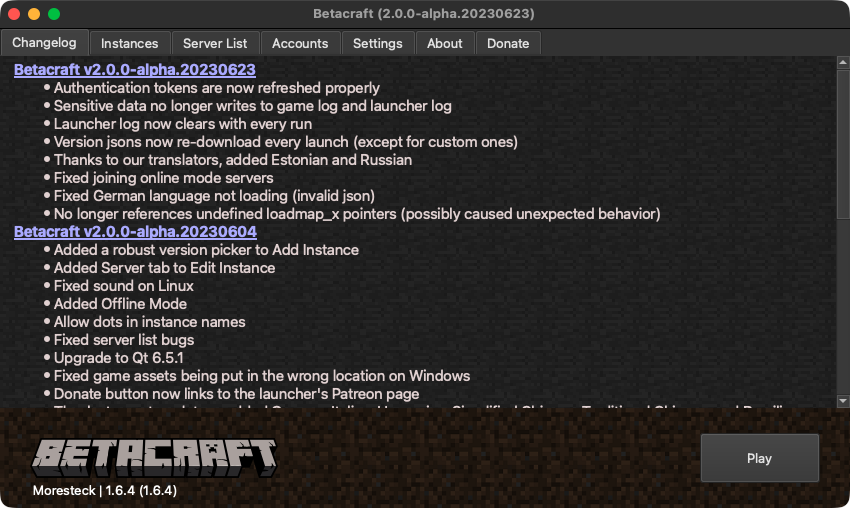Minimize window with the yellow button
The width and height of the screenshot is (850, 508).
click(x=34, y=14)
